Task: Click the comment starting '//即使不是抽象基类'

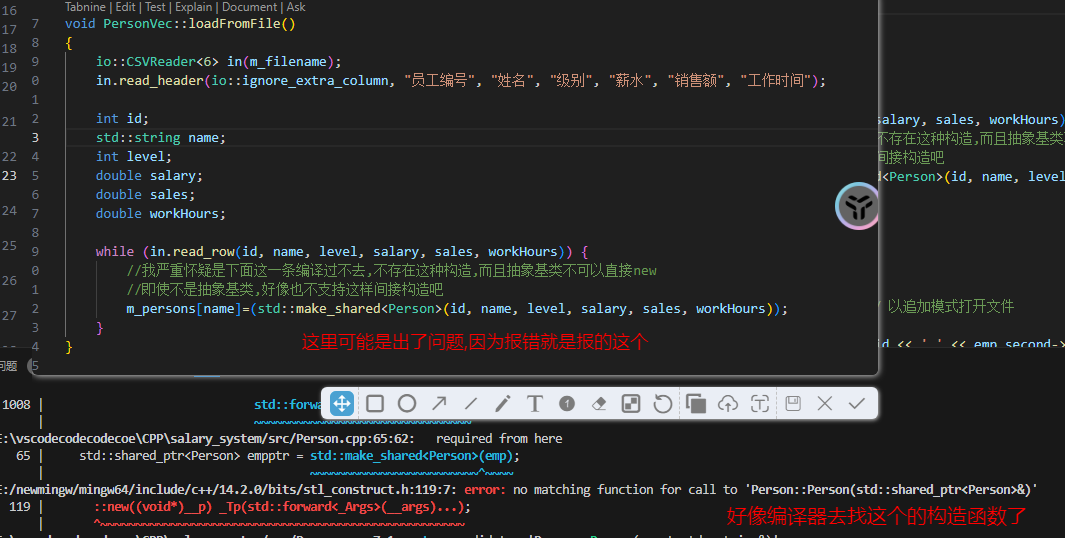Action: (285, 290)
